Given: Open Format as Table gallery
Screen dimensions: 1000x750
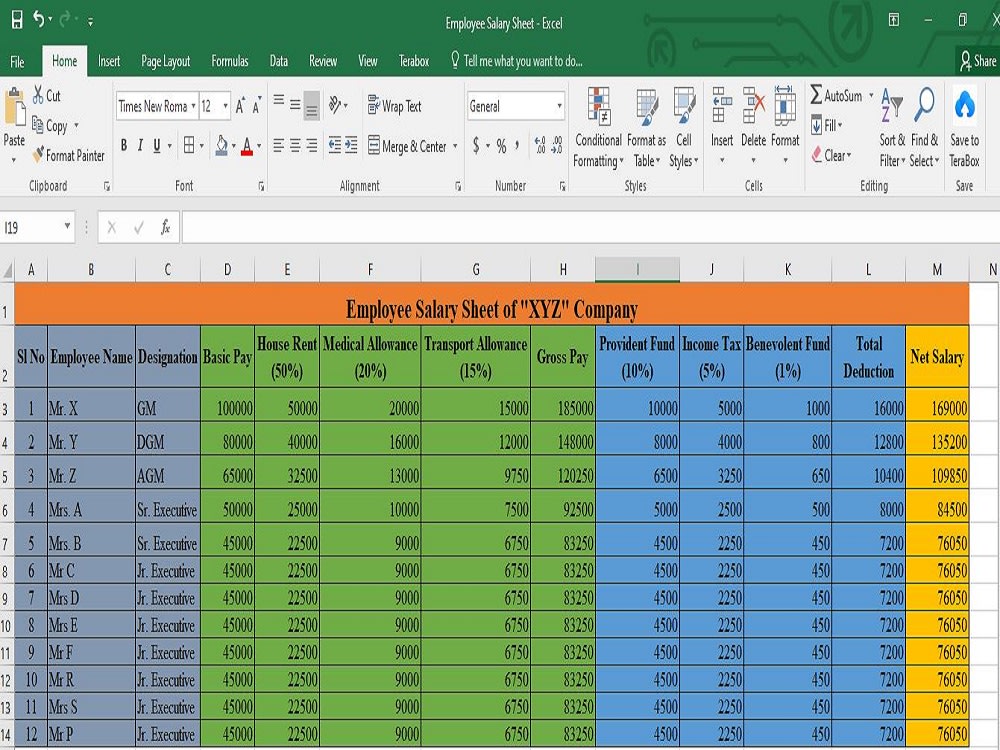Looking at the screenshot, I should [x=647, y=128].
